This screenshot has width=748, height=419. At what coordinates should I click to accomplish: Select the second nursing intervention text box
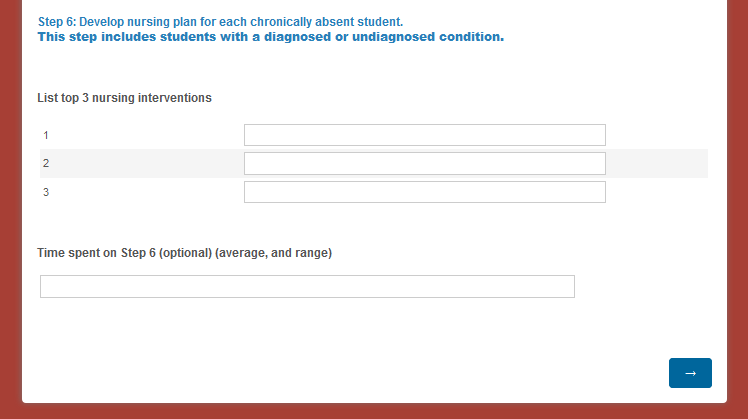[x=424, y=163]
